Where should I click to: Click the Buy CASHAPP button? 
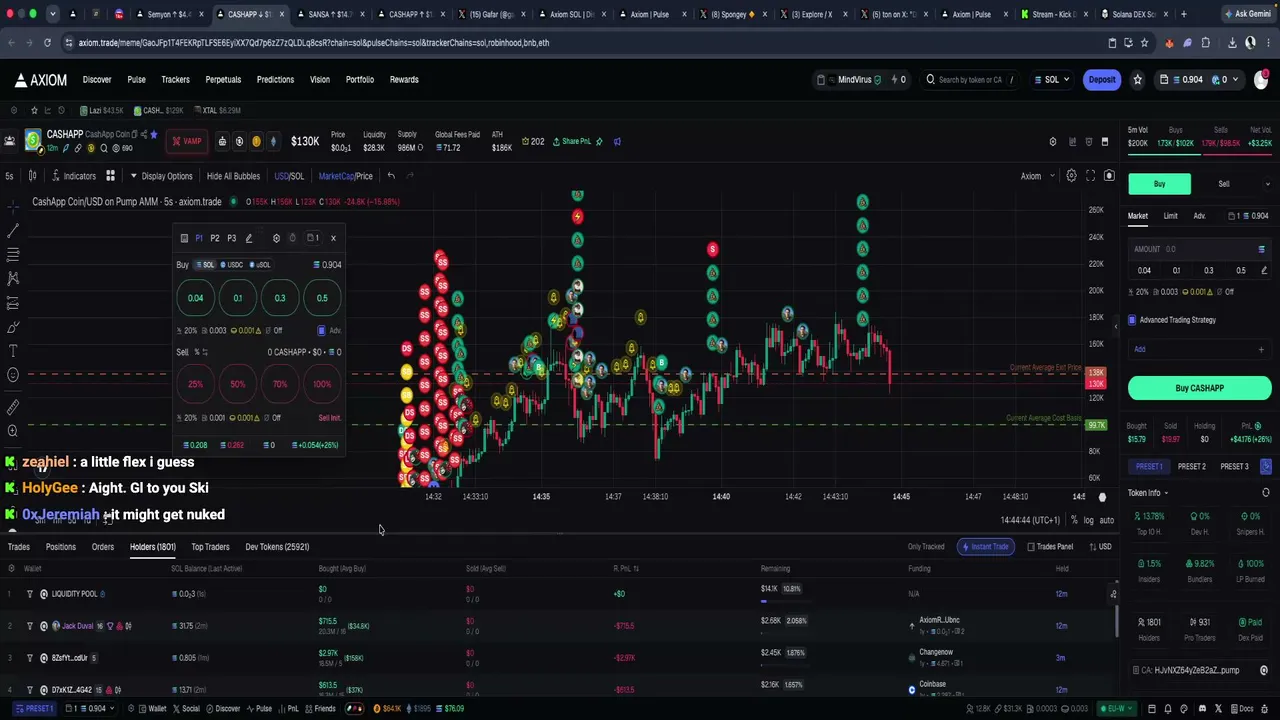[1199, 388]
